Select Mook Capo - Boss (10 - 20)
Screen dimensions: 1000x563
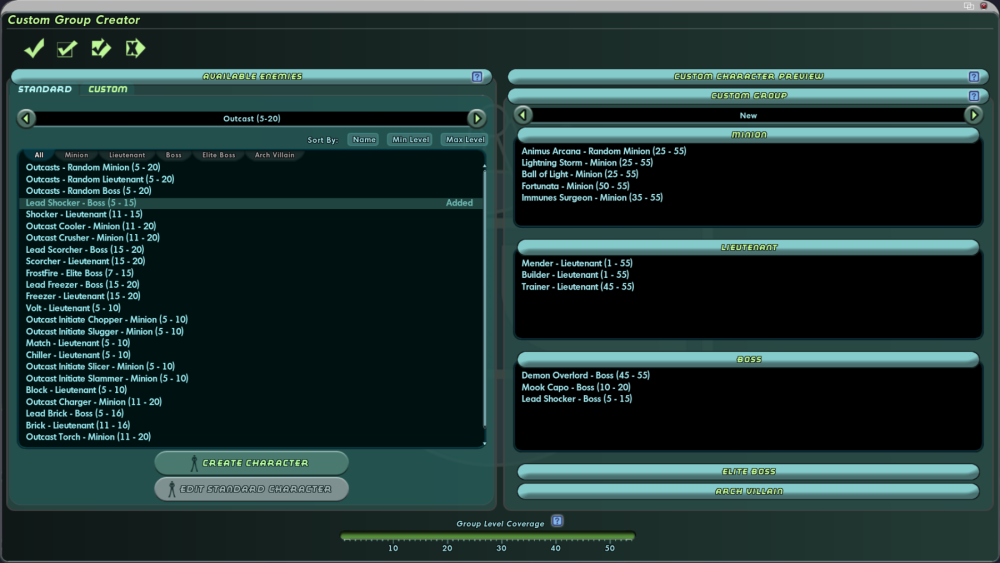(x=576, y=388)
